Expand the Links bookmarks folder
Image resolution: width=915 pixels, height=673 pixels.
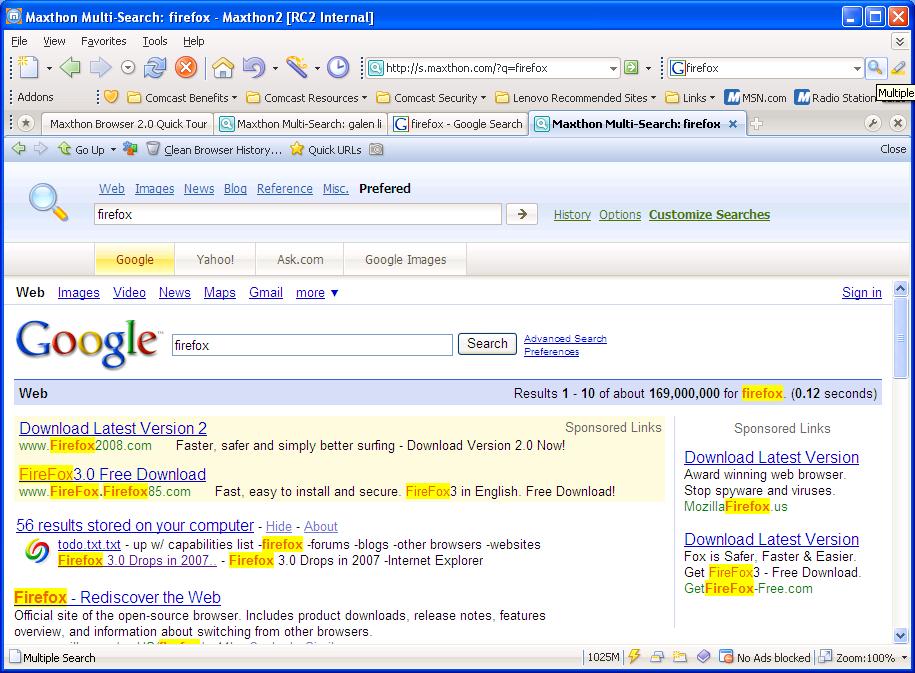coord(690,97)
